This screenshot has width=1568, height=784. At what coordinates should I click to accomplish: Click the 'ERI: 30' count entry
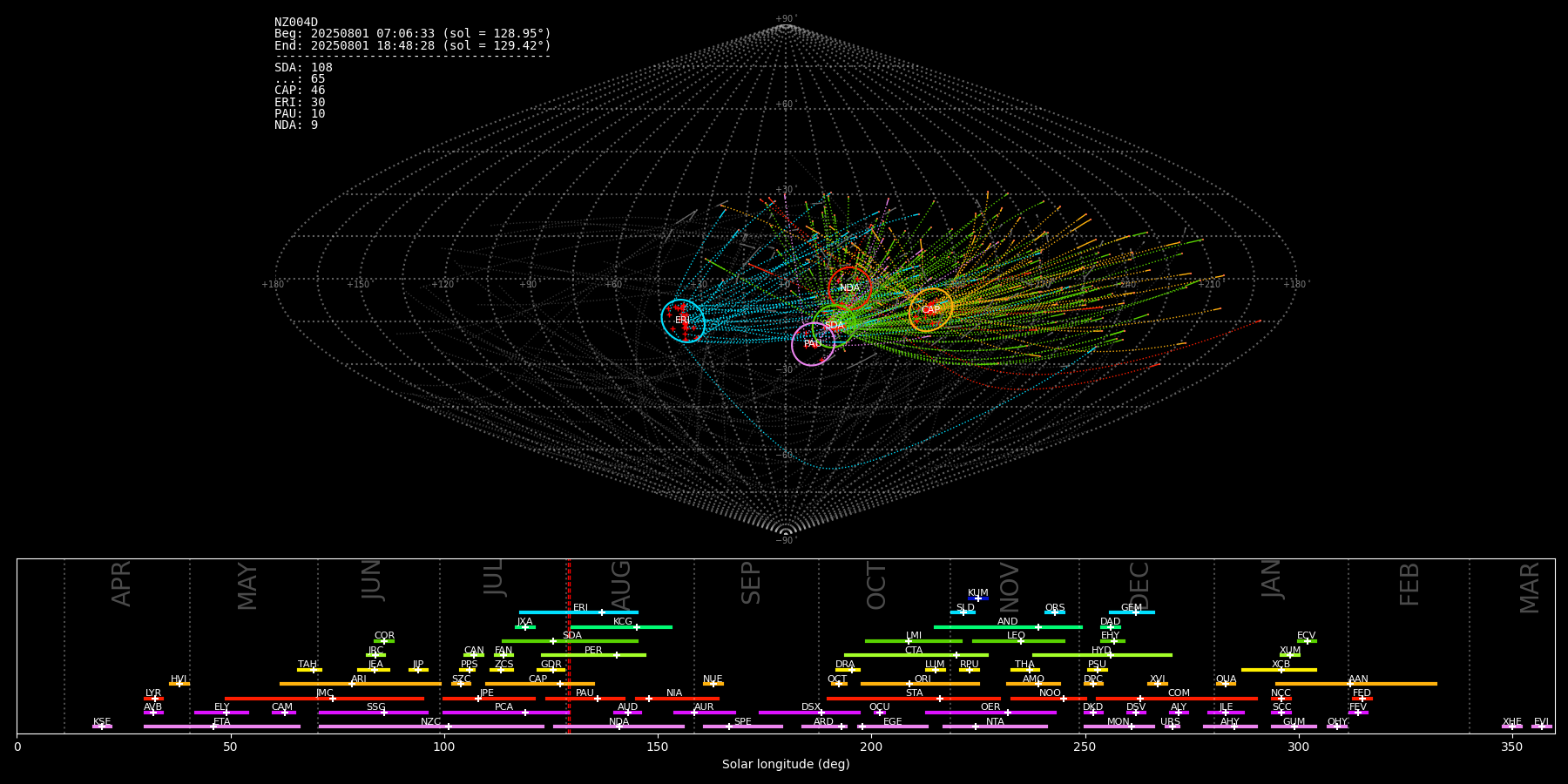point(300,103)
